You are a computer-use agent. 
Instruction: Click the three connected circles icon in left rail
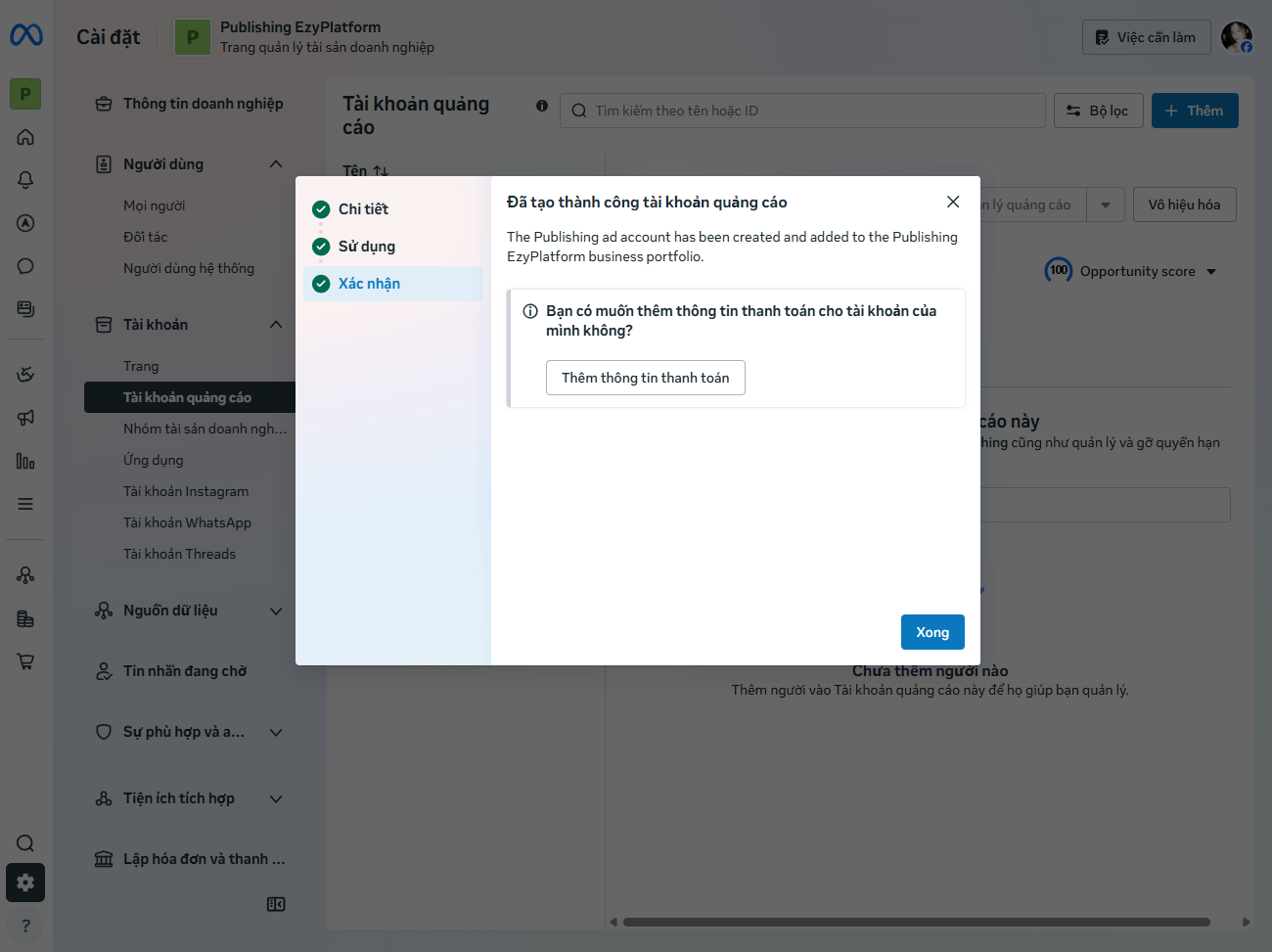[25, 575]
